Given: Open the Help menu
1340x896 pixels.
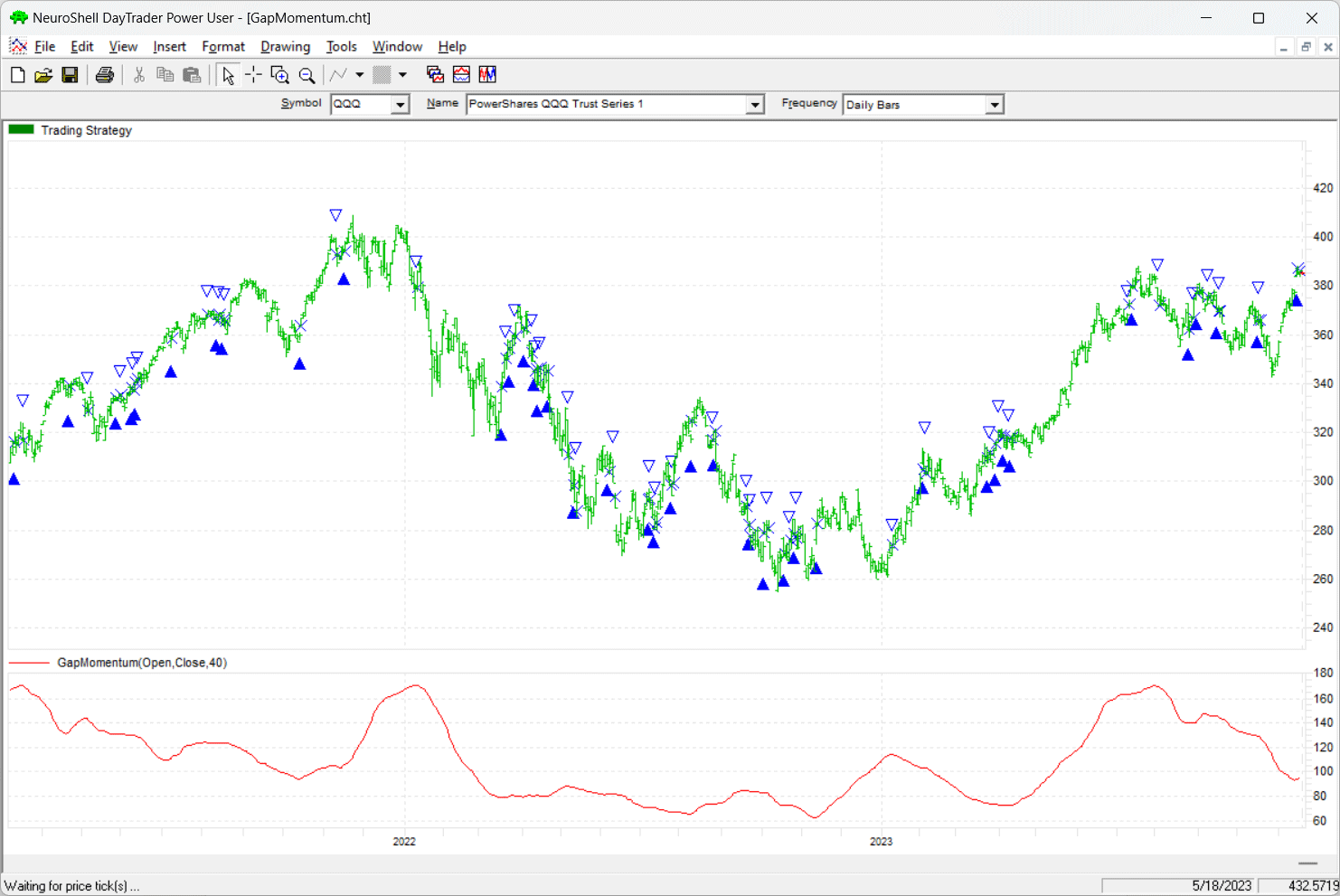Looking at the screenshot, I should pos(452,47).
